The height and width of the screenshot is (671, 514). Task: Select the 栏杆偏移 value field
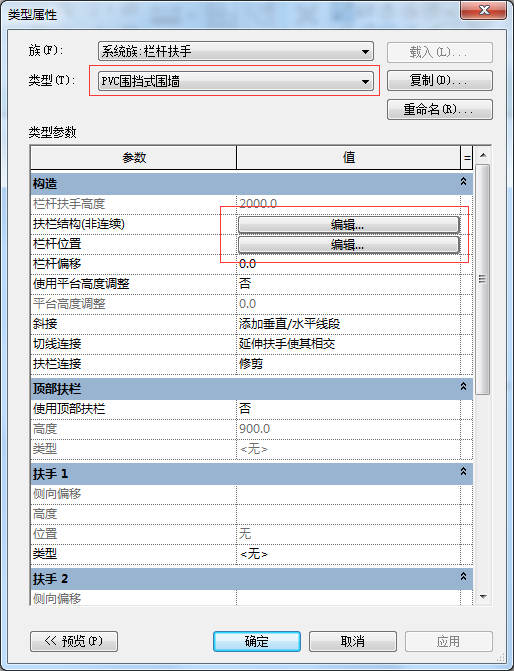click(x=348, y=264)
